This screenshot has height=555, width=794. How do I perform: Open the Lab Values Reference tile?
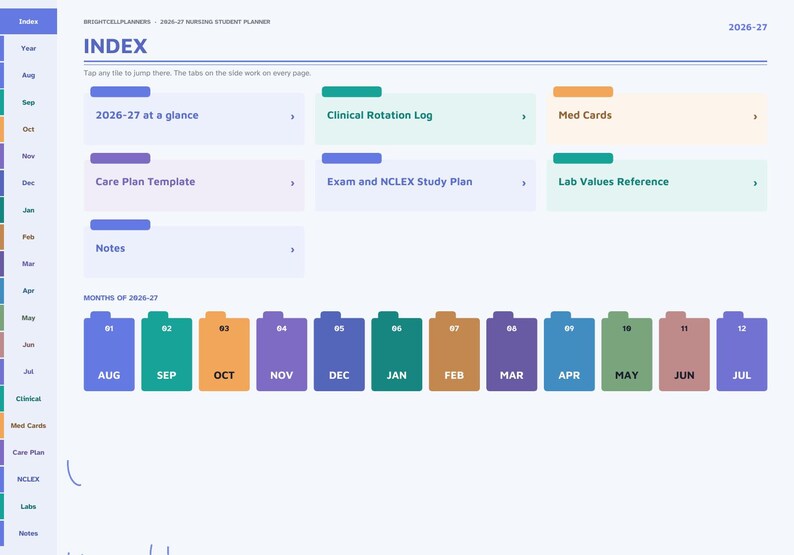[657, 182]
